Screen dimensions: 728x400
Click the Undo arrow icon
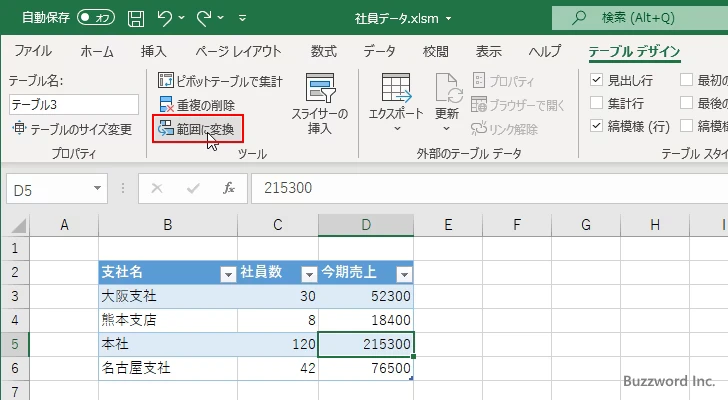coord(164,19)
